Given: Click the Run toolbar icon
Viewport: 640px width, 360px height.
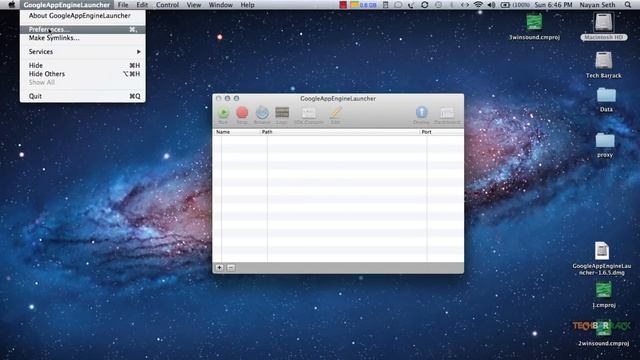Looking at the screenshot, I should point(223,113).
